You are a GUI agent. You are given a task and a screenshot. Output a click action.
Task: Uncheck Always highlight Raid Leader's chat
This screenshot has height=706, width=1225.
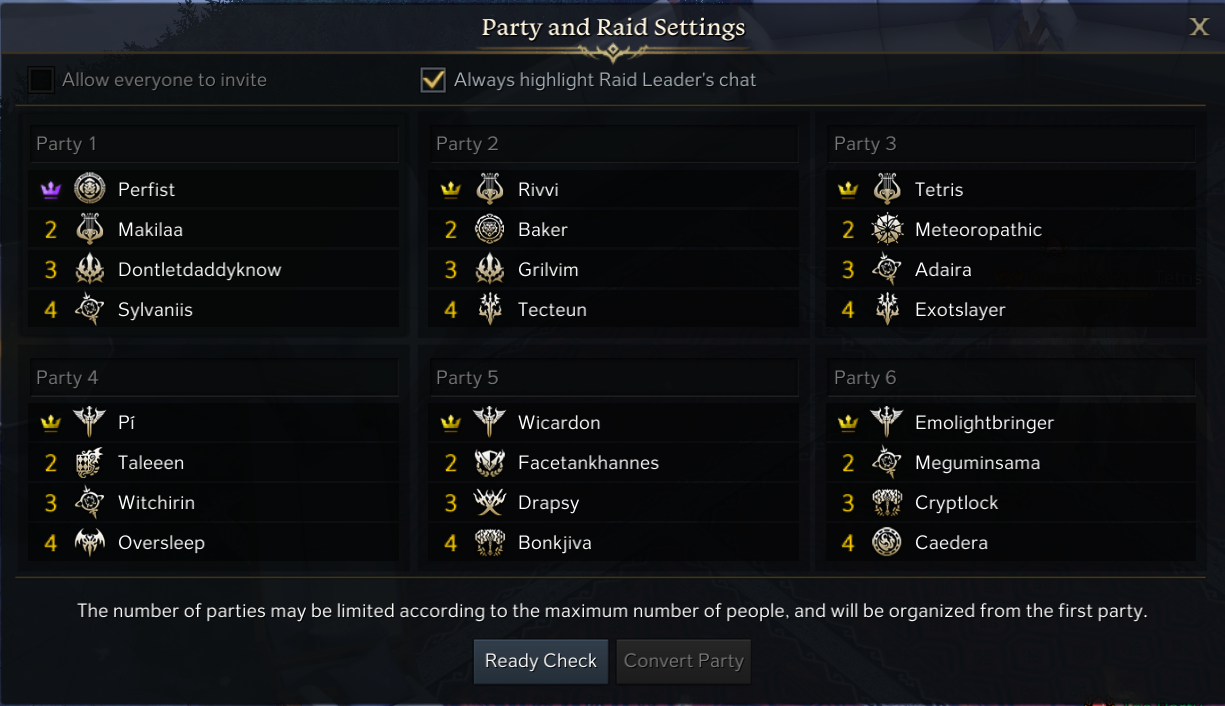coord(433,80)
